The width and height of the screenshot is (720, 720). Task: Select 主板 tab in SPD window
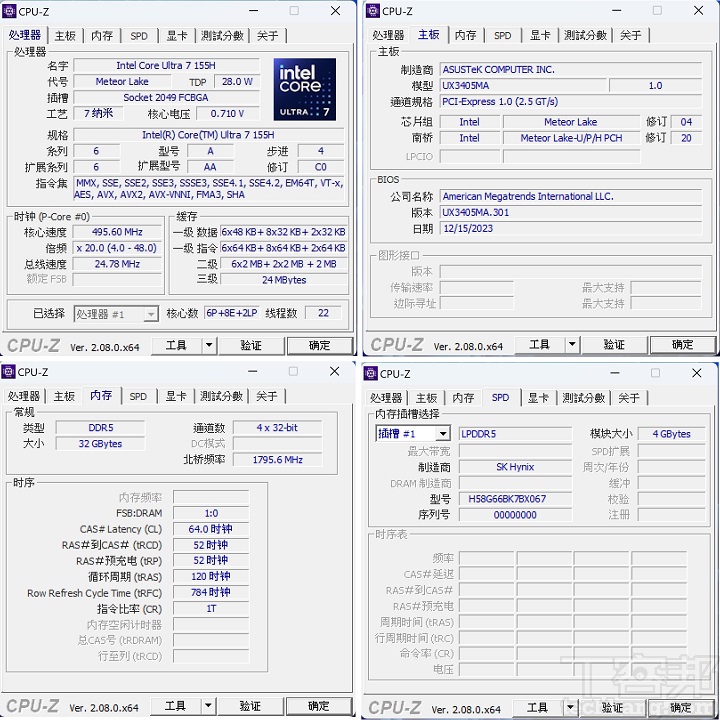[426, 398]
